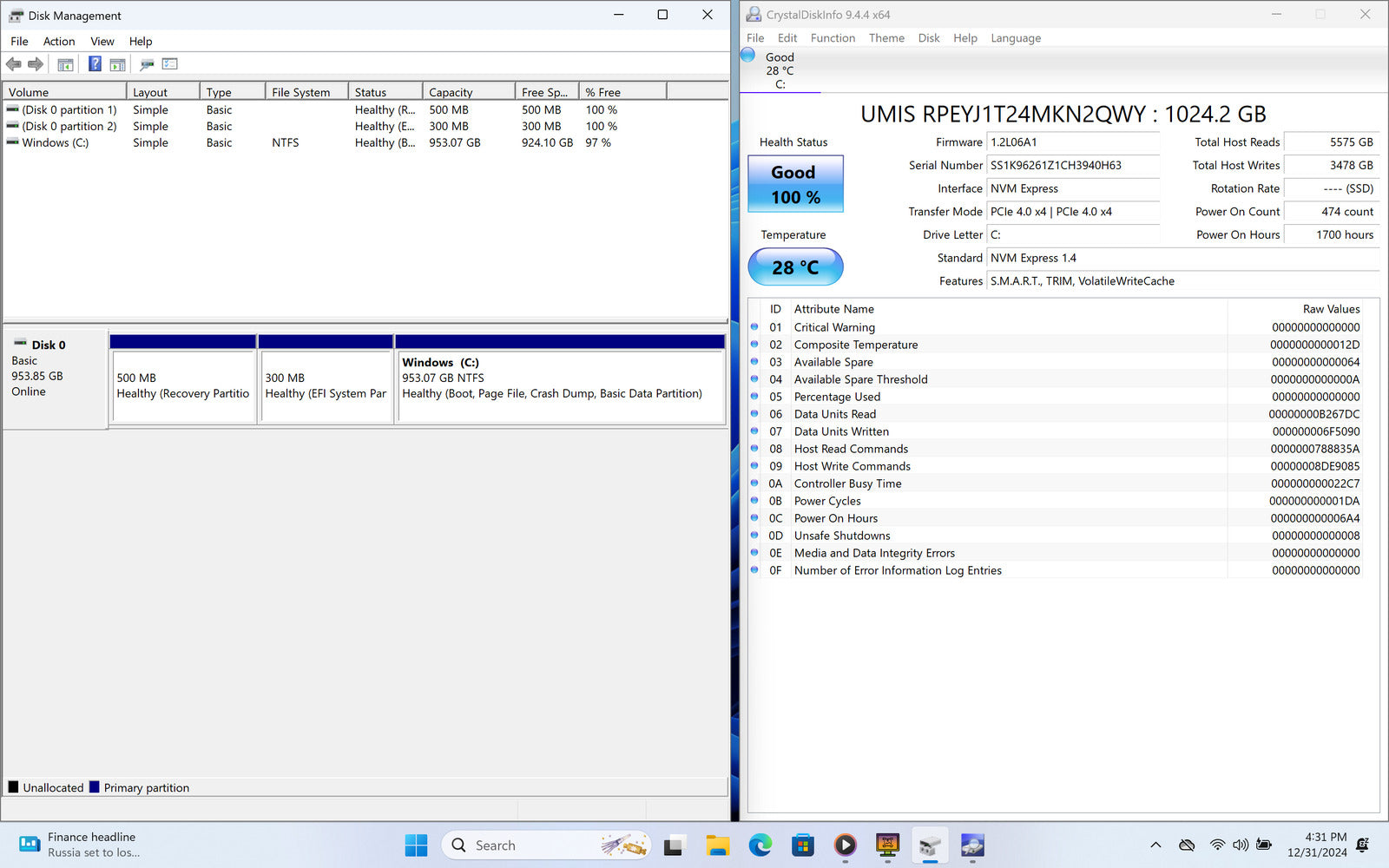Screen dimensions: 1389x868
Task: Open the notification bell in system tray
Action: (x=1363, y=845)
